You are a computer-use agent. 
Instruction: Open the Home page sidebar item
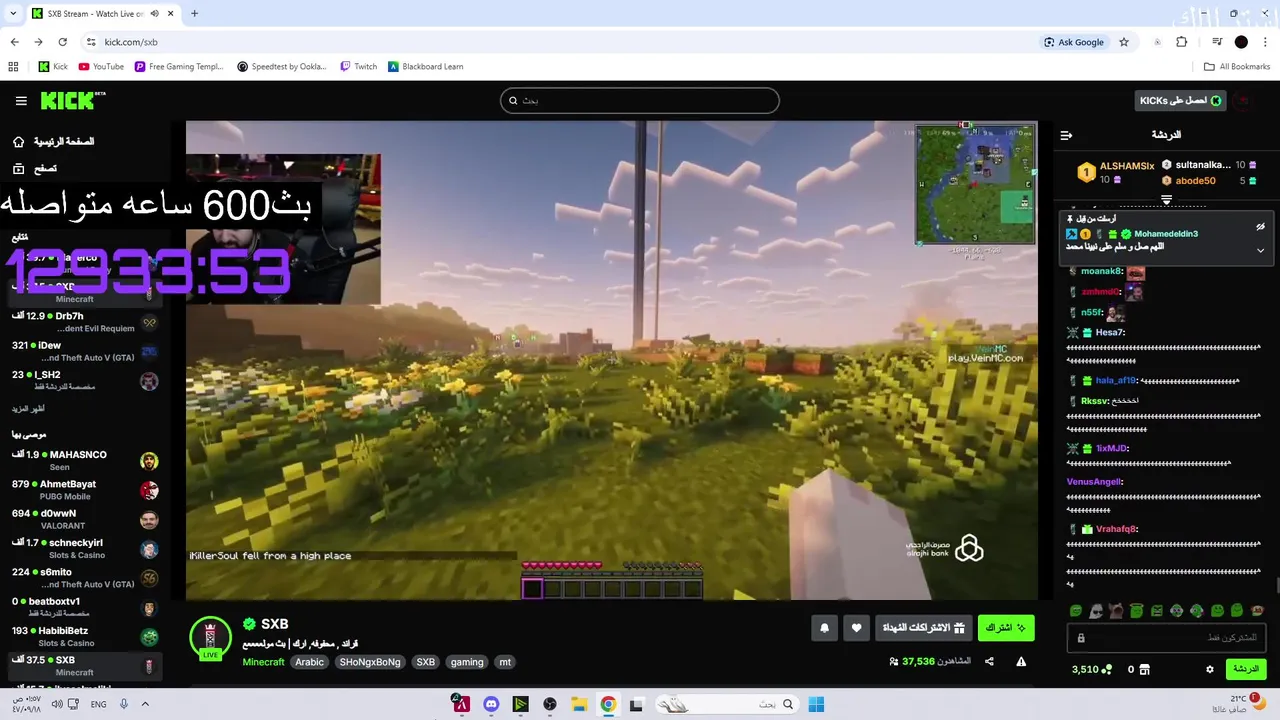tap(54, 142)
